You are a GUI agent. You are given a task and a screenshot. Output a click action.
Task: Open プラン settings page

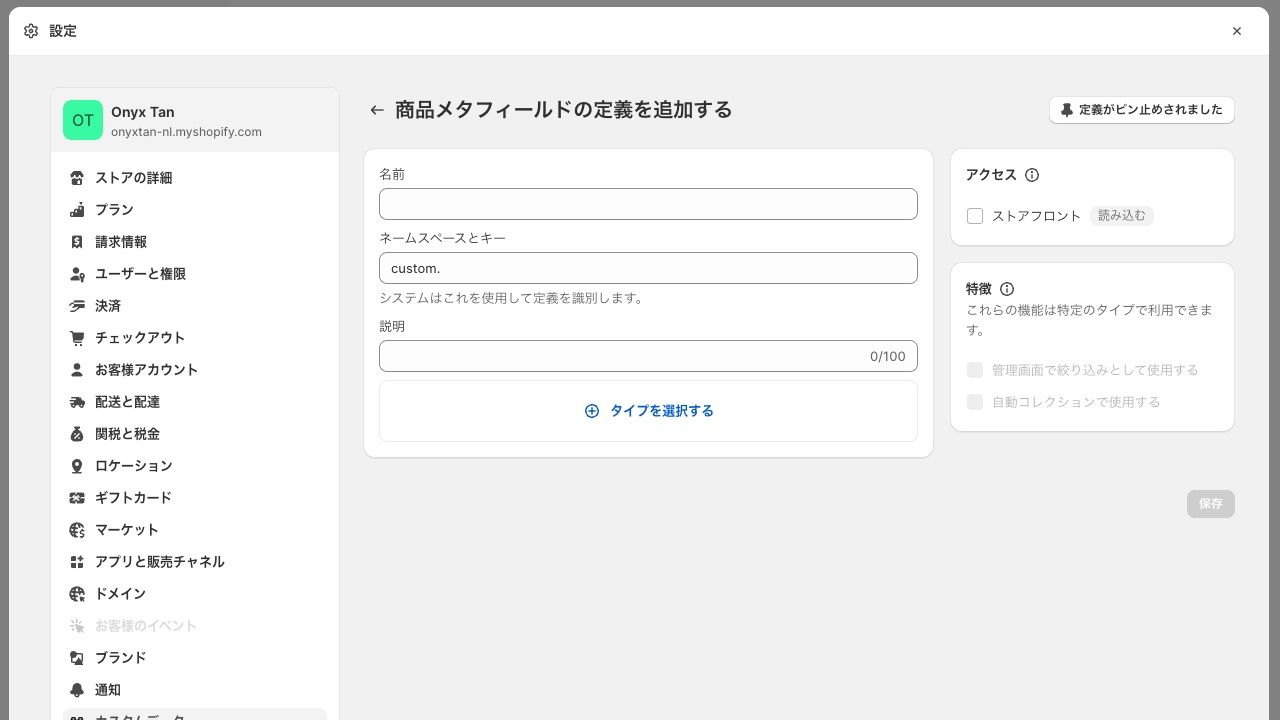pos(195,210)
